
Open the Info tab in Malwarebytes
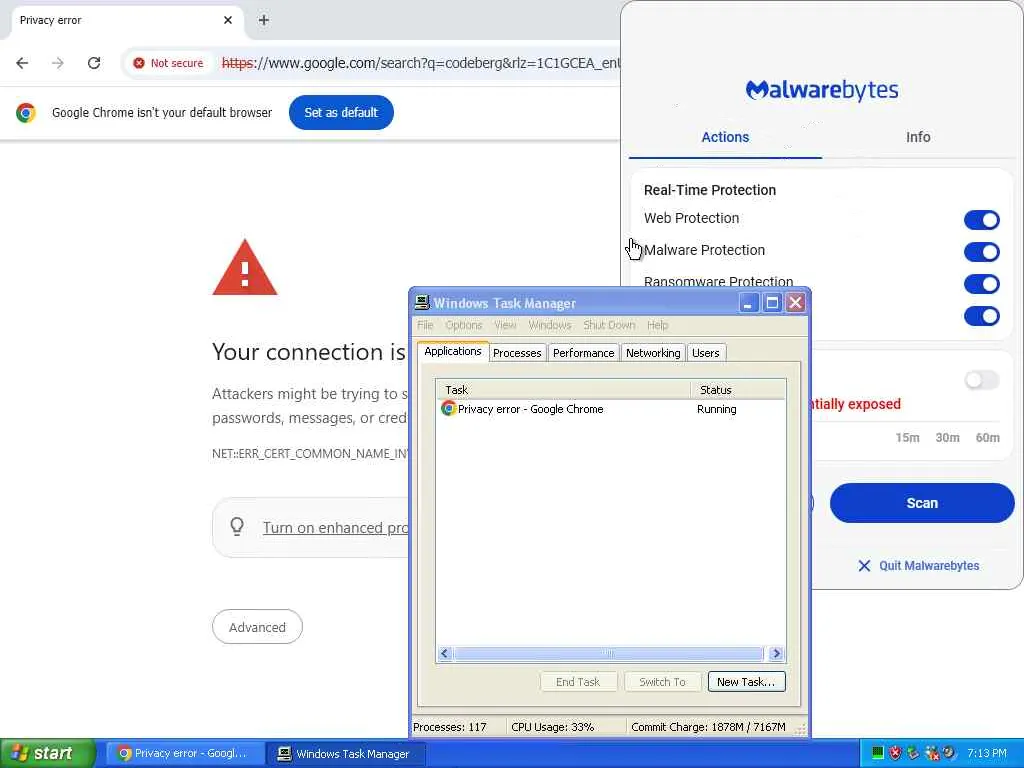point(918,137)
